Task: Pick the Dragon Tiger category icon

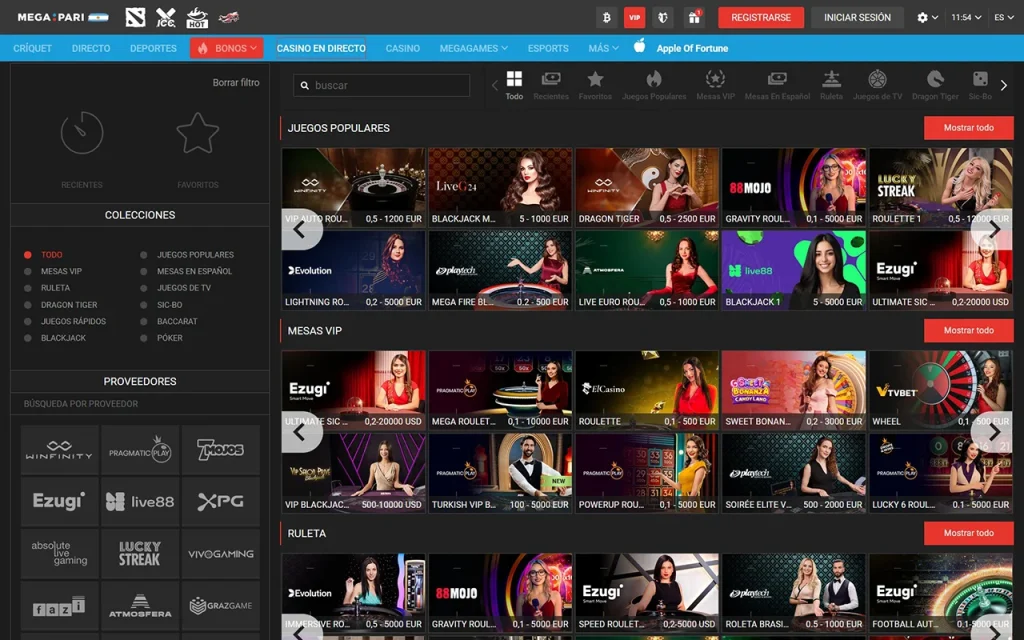Action: [x=935, y=86]
